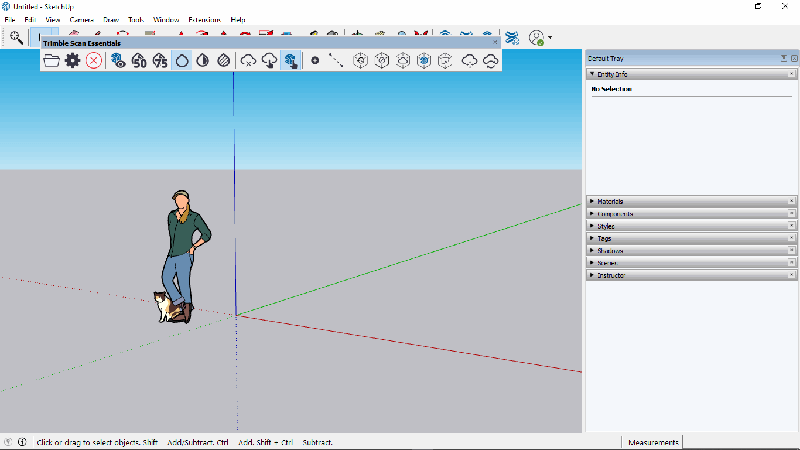The width and height of the screenshot is (800, 450).
Task: Click the geo-location status bar icon
Action: pos(8,442)
